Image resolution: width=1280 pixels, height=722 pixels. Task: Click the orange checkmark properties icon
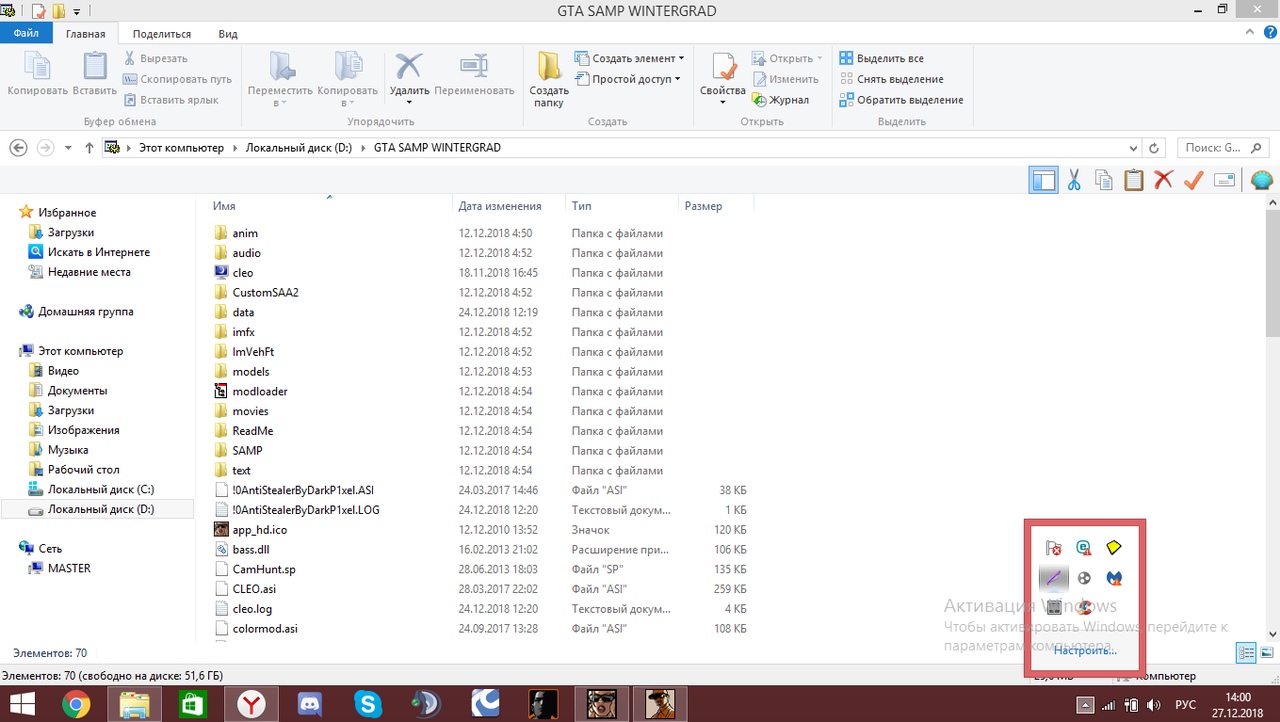1193,181
